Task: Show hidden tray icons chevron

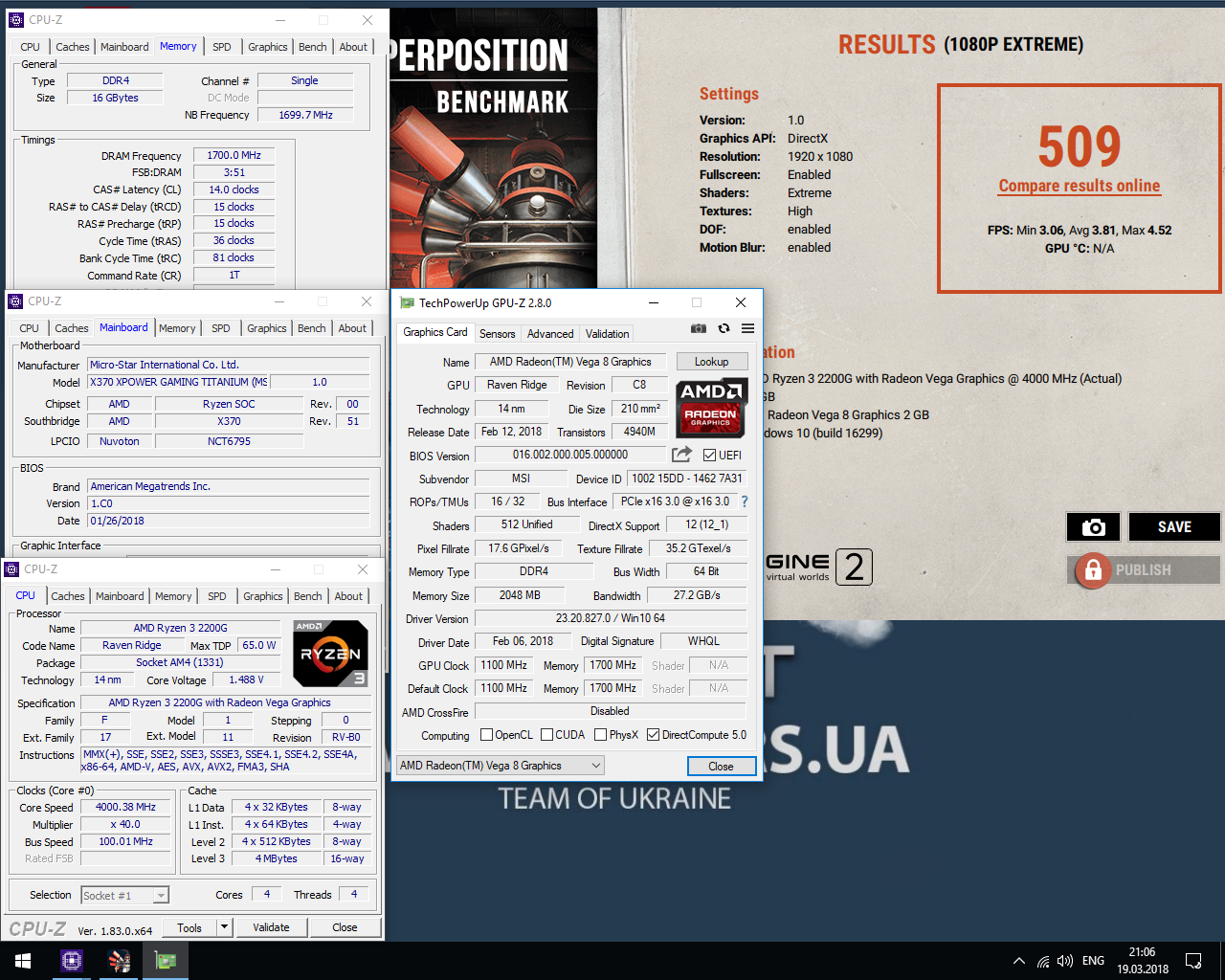Action: [1018, 961]
